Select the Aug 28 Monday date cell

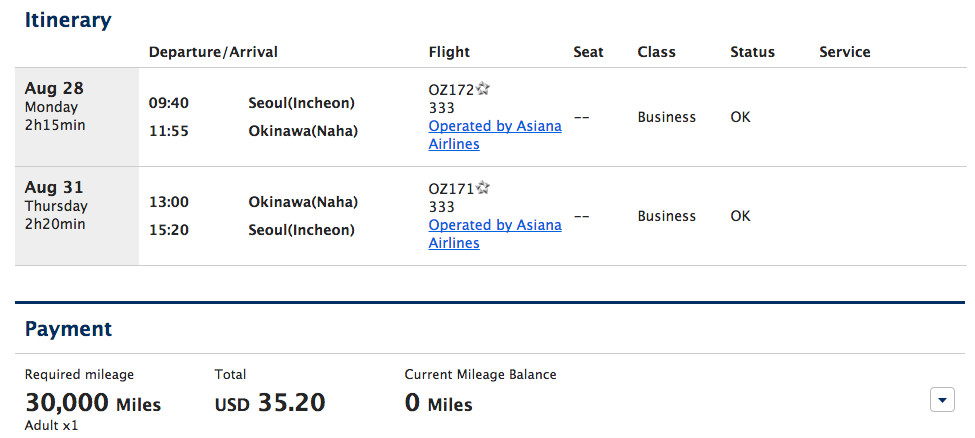click(x=77, y=117)
